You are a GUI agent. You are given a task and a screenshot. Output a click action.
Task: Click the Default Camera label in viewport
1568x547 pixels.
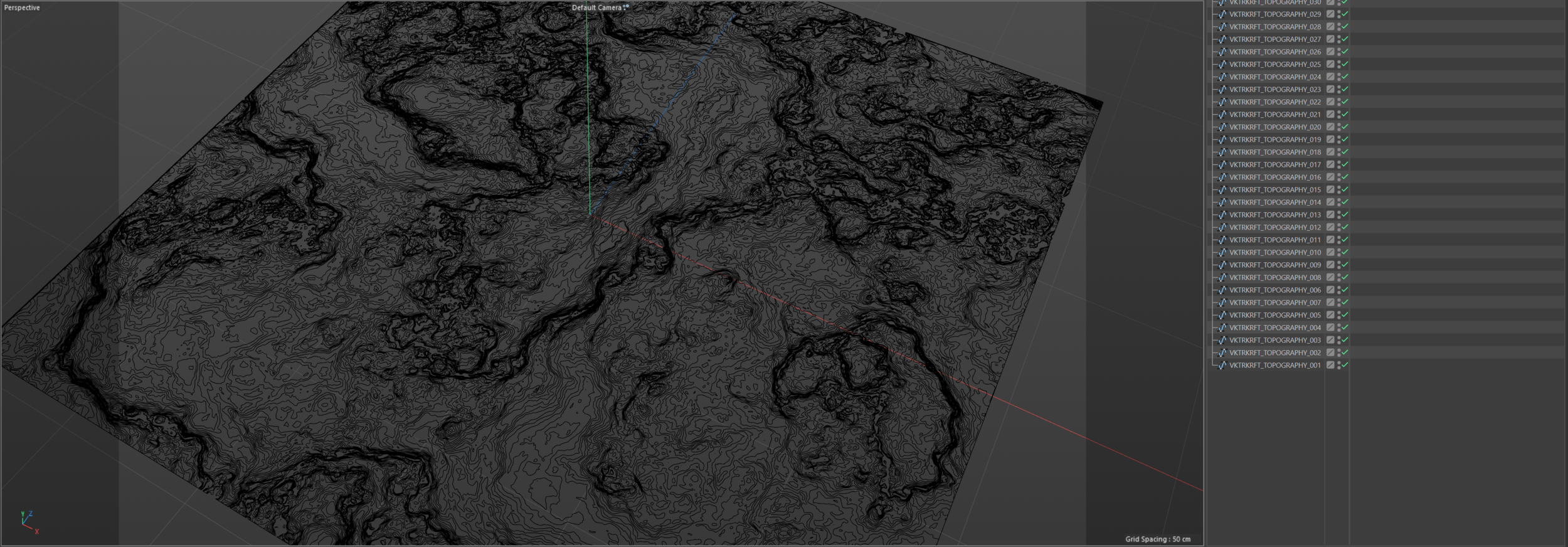[x=597, y=8]
